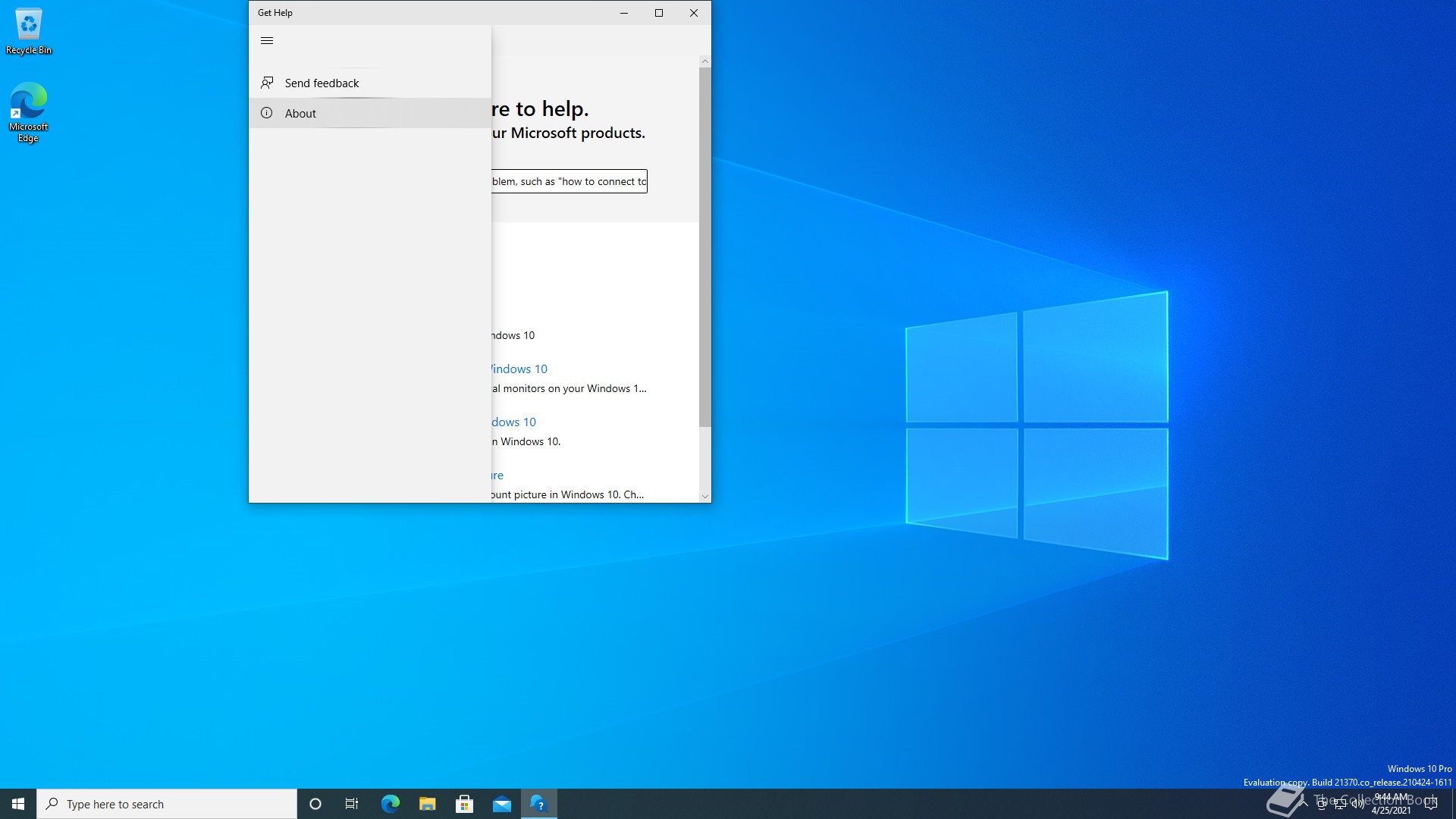Open Microsoft Store from the taskbar
The width and height of the screenshot is (1456, 819).
(x=464, y=804)
